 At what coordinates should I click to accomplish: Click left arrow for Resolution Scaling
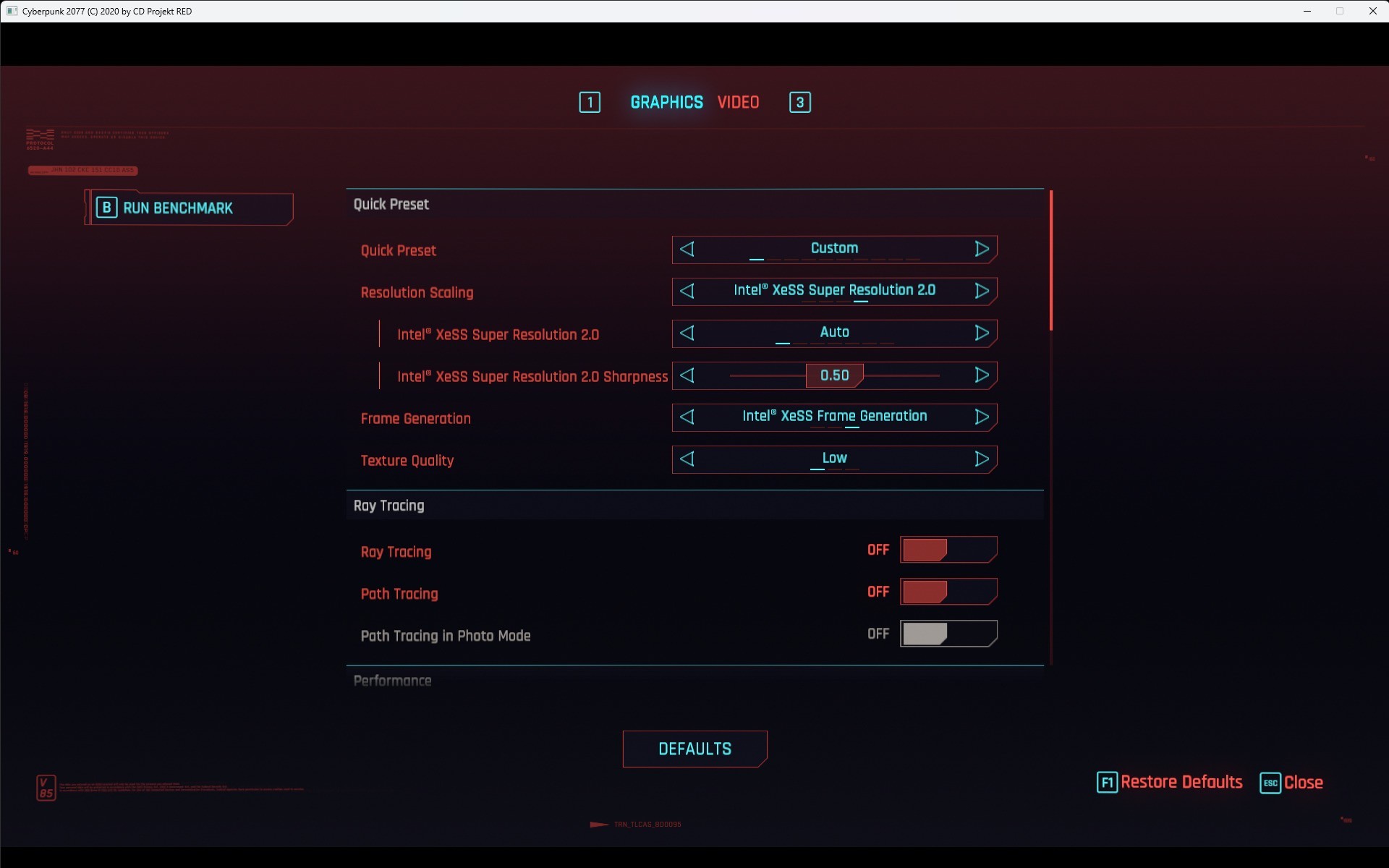(687, 292)
